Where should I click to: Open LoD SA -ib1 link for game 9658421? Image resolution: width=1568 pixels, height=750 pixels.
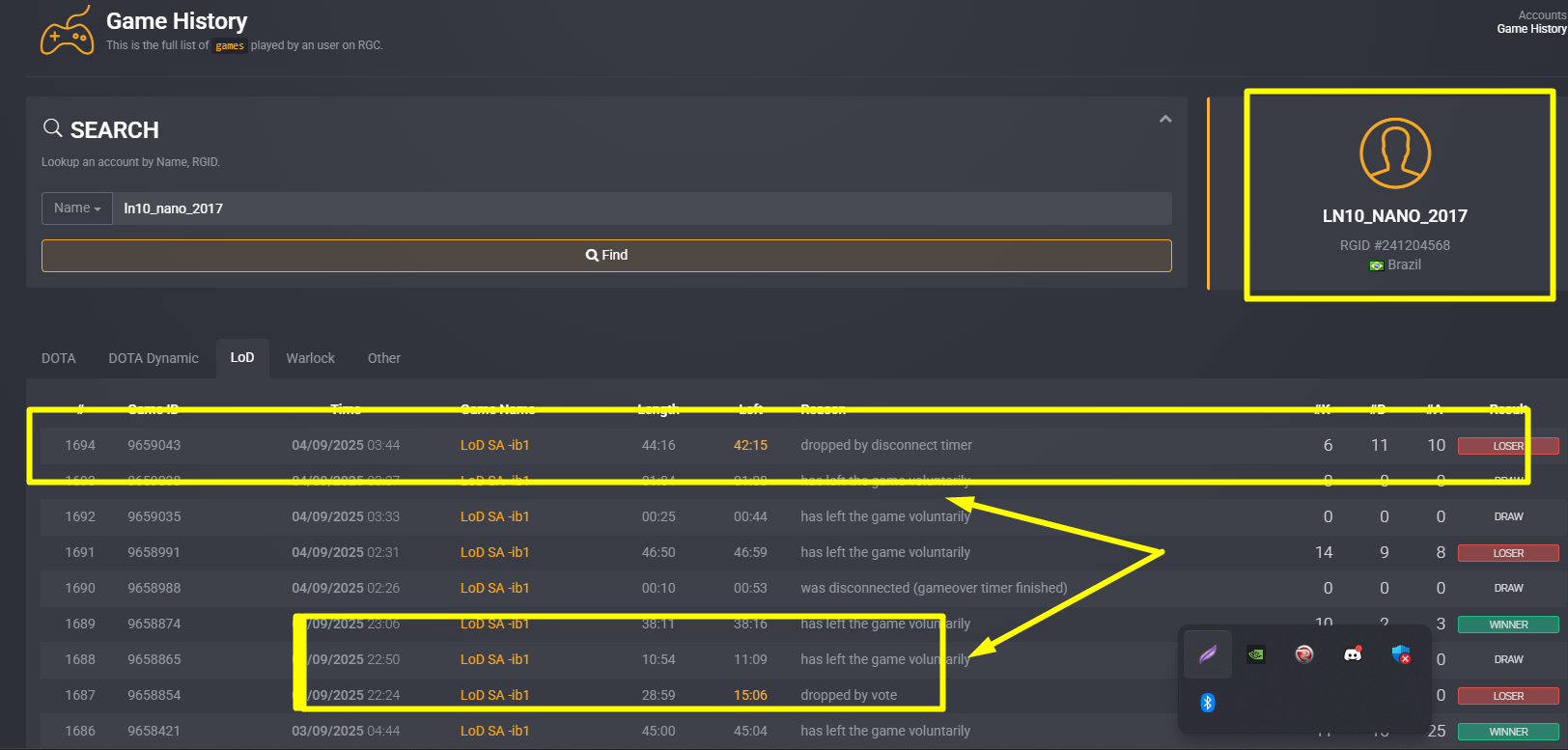click(x=495, y=731)
